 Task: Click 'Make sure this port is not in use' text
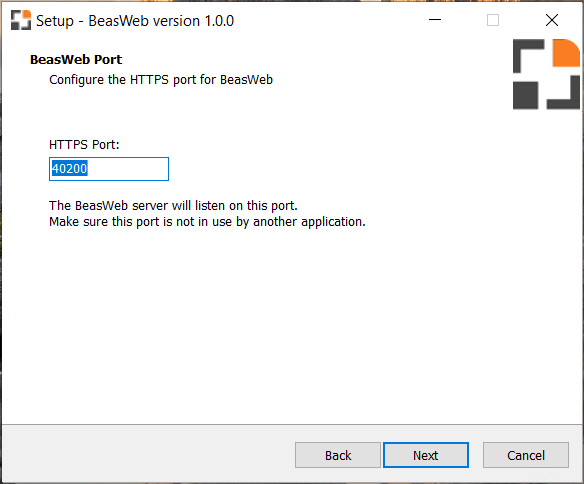coord(207,222)
